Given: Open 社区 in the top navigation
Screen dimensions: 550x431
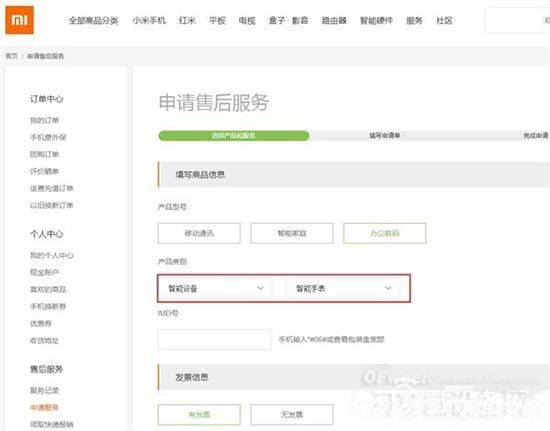Looking at the screenshot, I should point(444,21).
